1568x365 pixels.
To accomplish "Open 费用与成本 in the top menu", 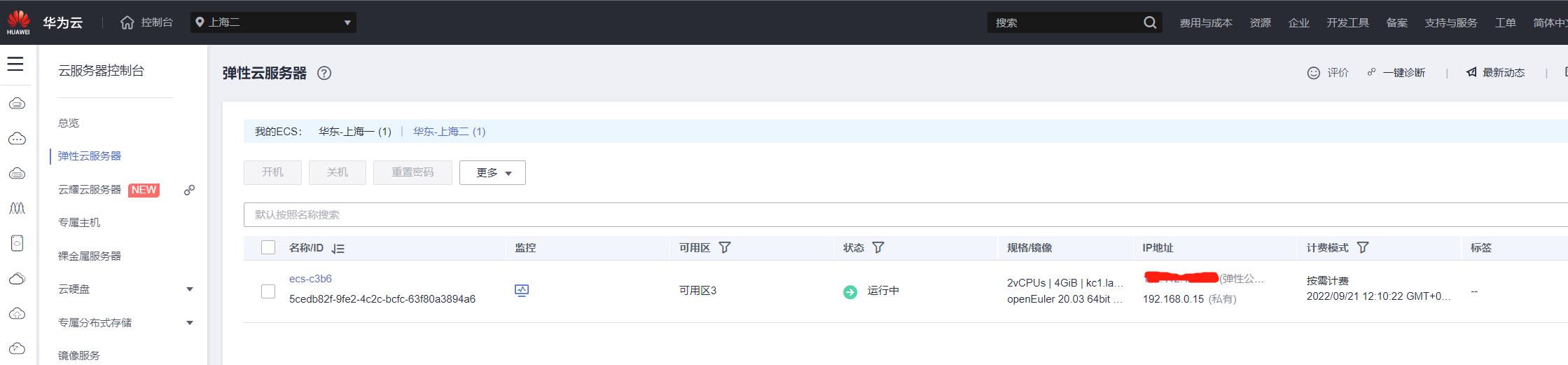I will pyautogui.click(x=1205, y=22).
